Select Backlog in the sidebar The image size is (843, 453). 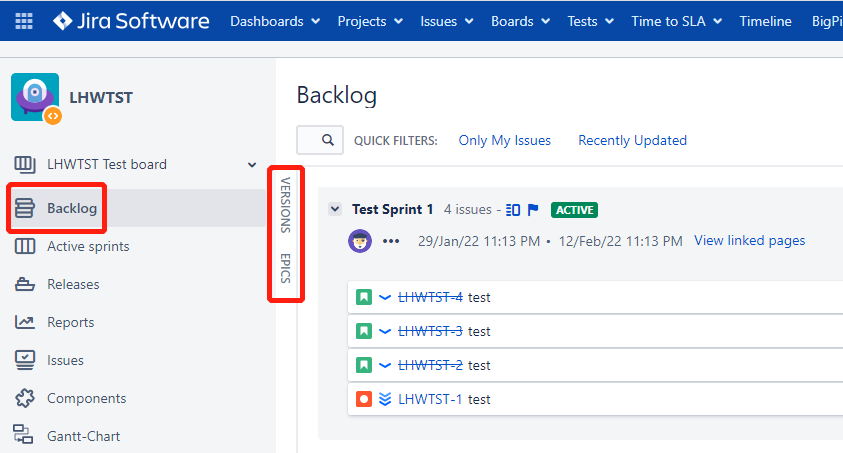click(72, 208)
